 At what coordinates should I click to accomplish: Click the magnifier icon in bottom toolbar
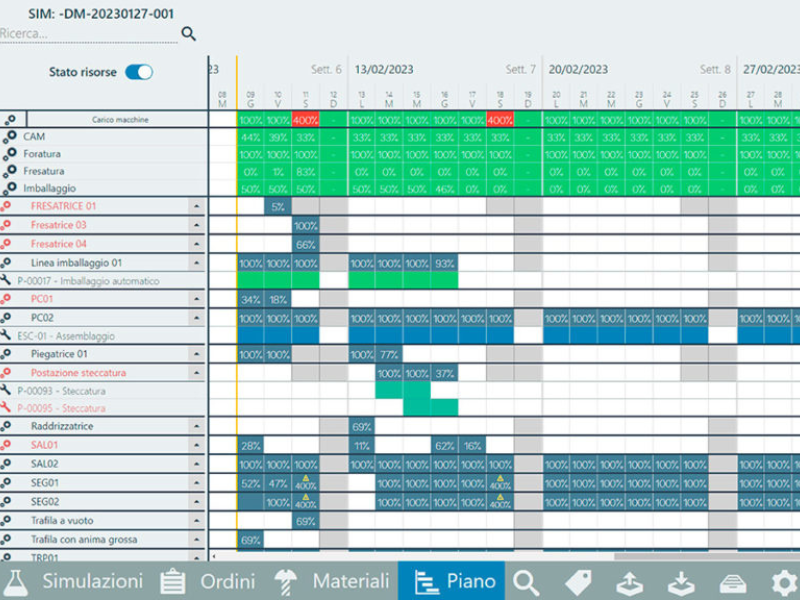coord(525,581)
